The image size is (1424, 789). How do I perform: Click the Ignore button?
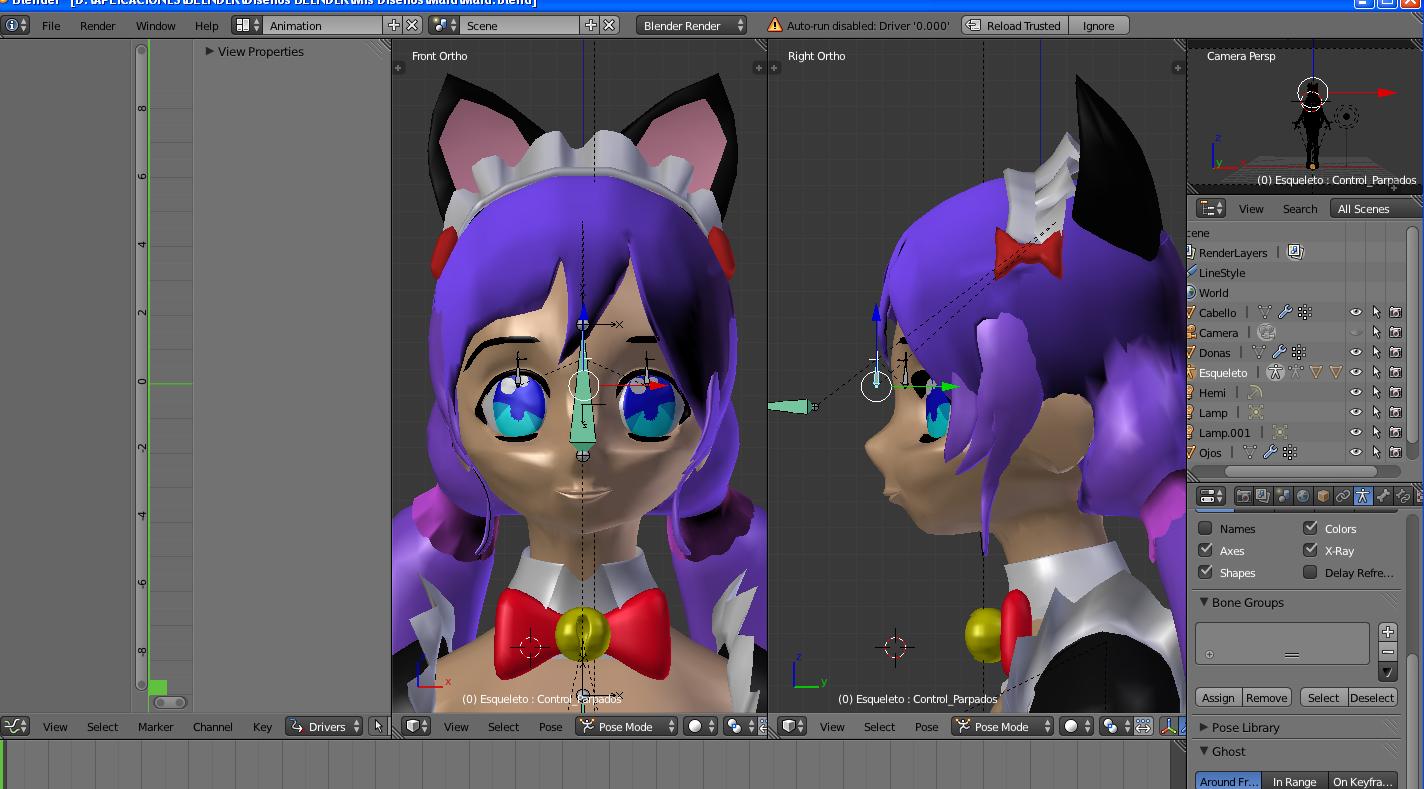click(1098, 25)
